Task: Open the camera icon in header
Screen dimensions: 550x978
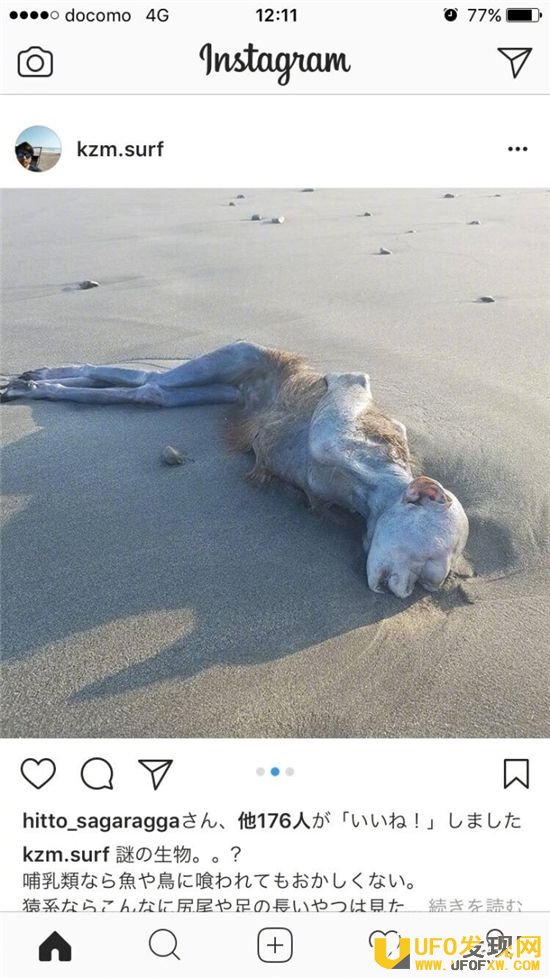Action: [x=35, y=62]
